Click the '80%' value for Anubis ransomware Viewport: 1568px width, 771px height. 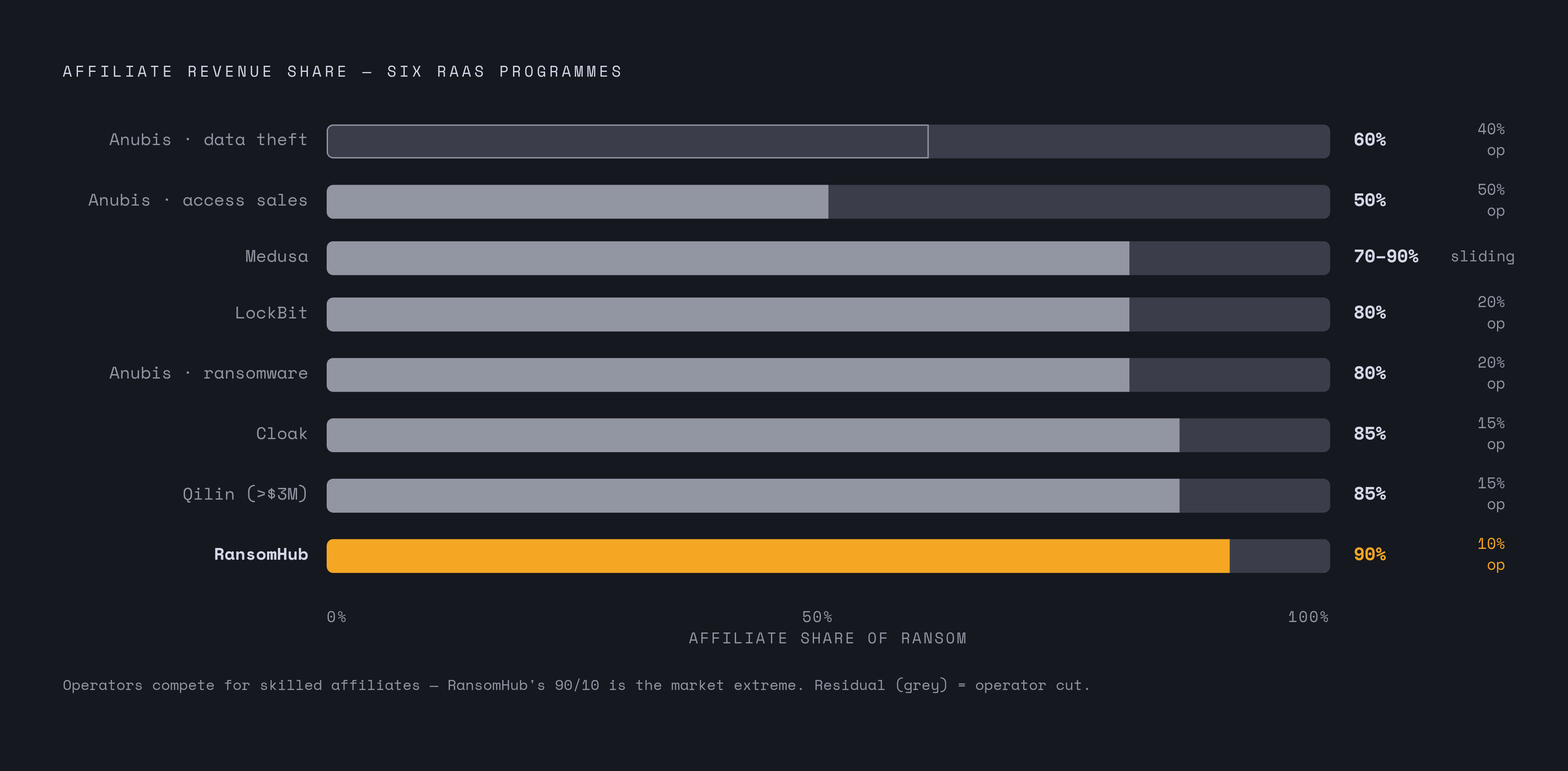coord(1369,373)
